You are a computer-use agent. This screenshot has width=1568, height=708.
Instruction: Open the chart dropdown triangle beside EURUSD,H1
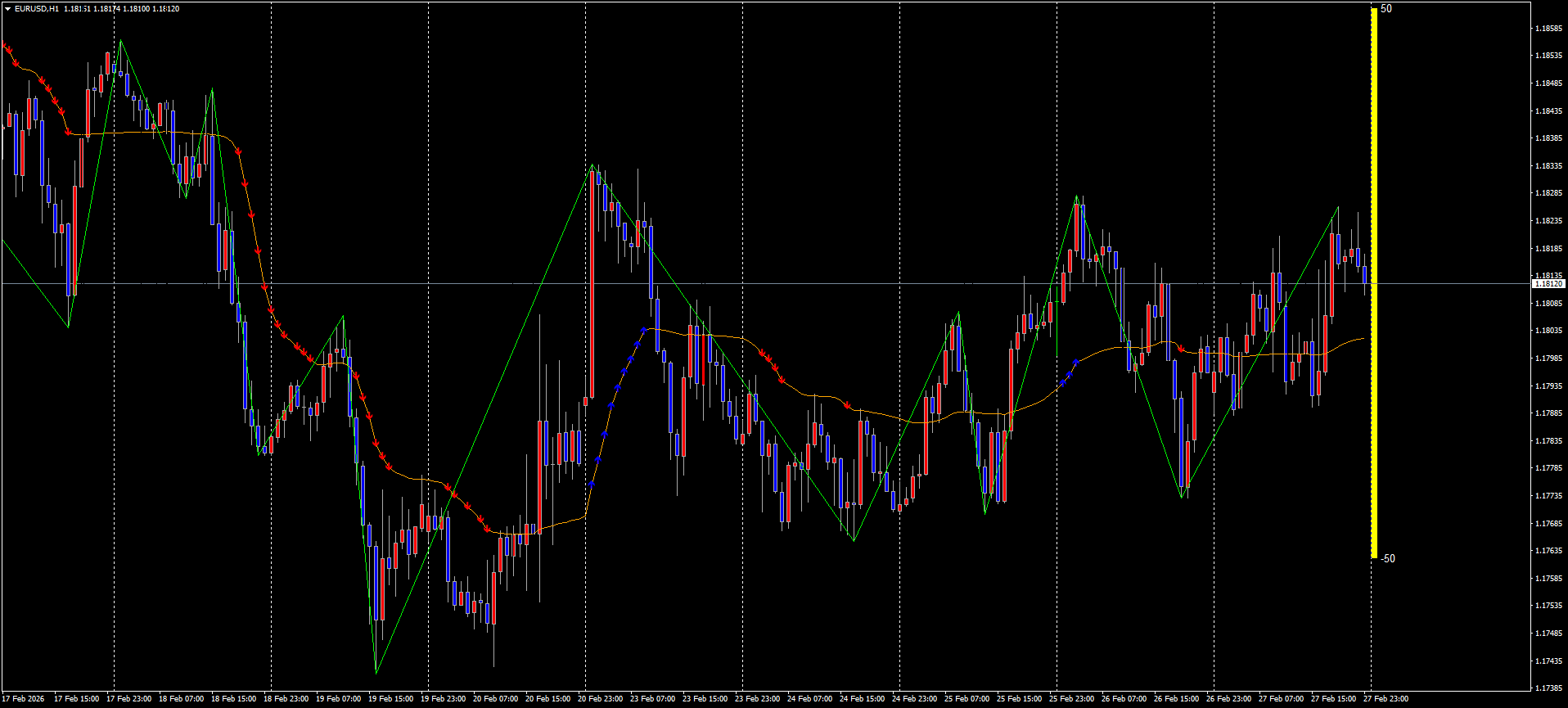point(7,9)
